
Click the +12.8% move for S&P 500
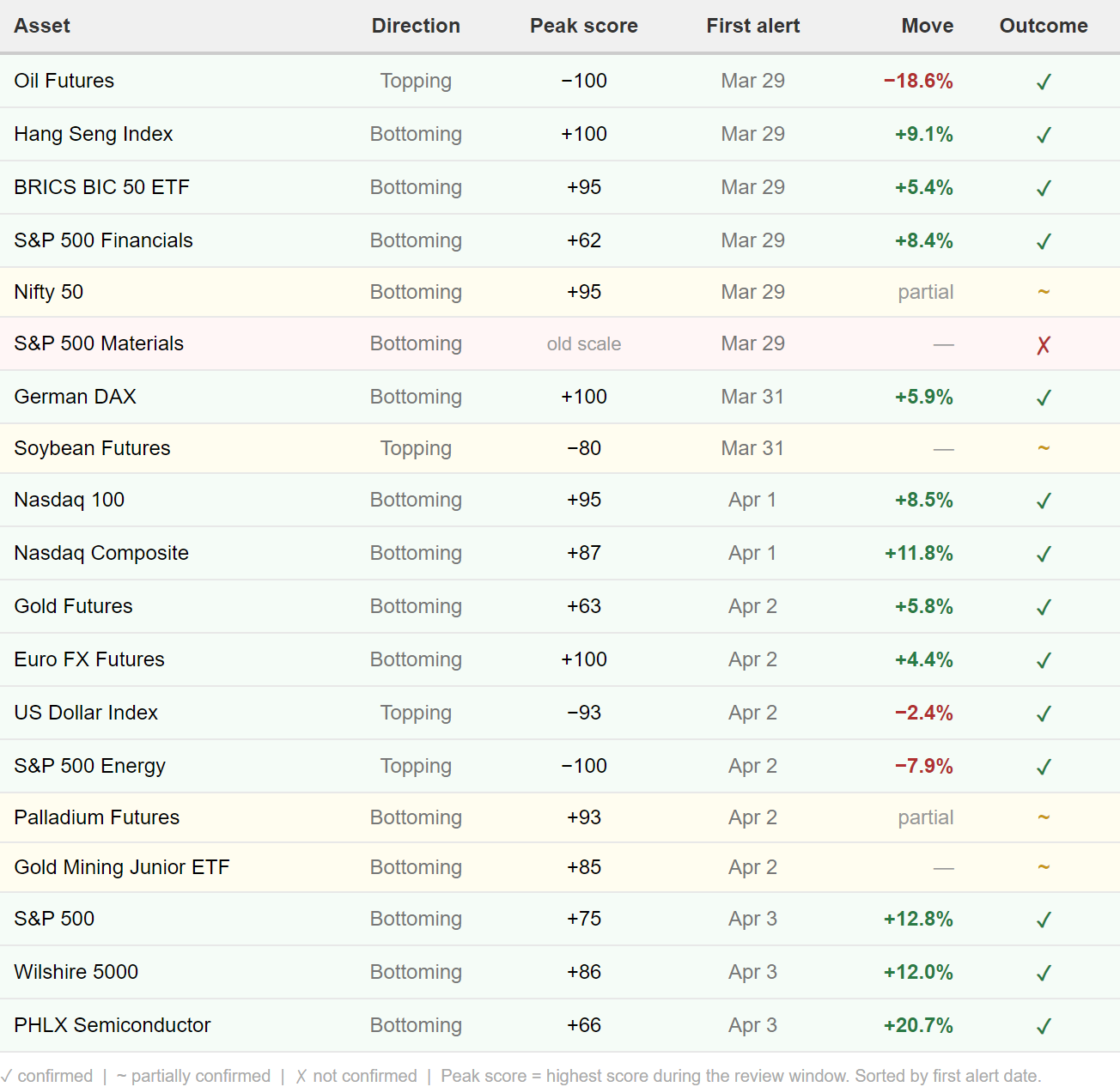point(918,919)
